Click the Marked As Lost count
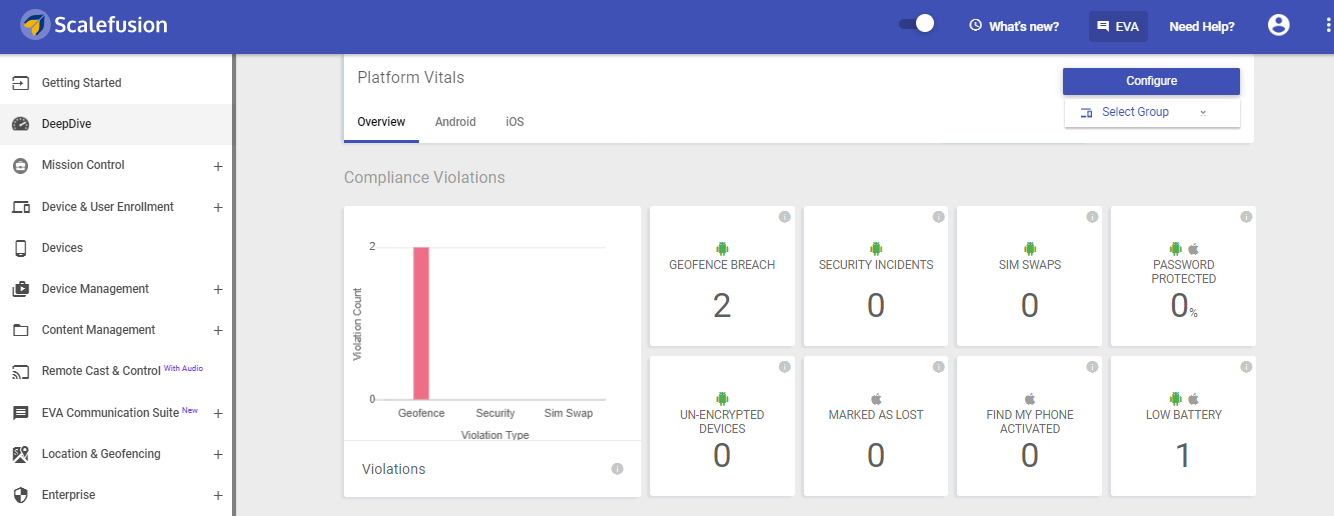 pyautogui.click(x=876, y=456)
